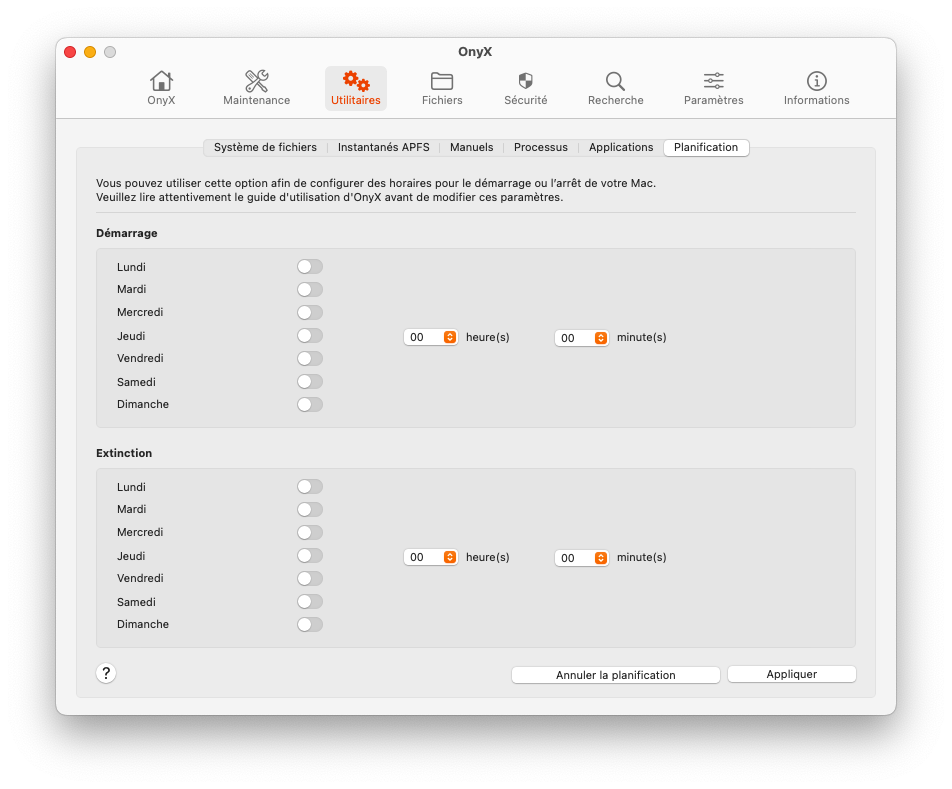Enable Lundi toggle under Démarrage
Viewport: 952px width, 789px height.
coord(310,266)
